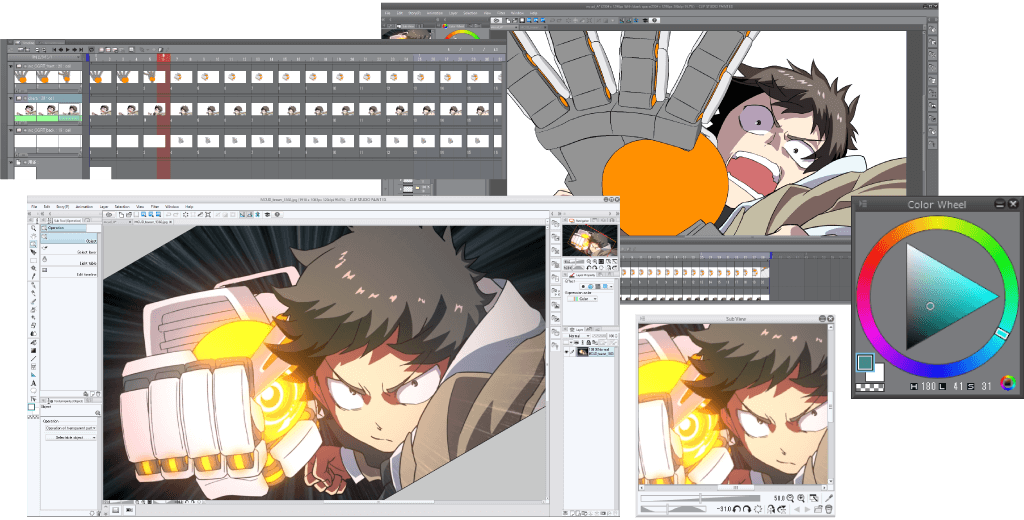Click the main teal color swatch in Color Wheel
Viewport: 1024px width, 520px height.
pyautogui.click(x=864, y=363)
